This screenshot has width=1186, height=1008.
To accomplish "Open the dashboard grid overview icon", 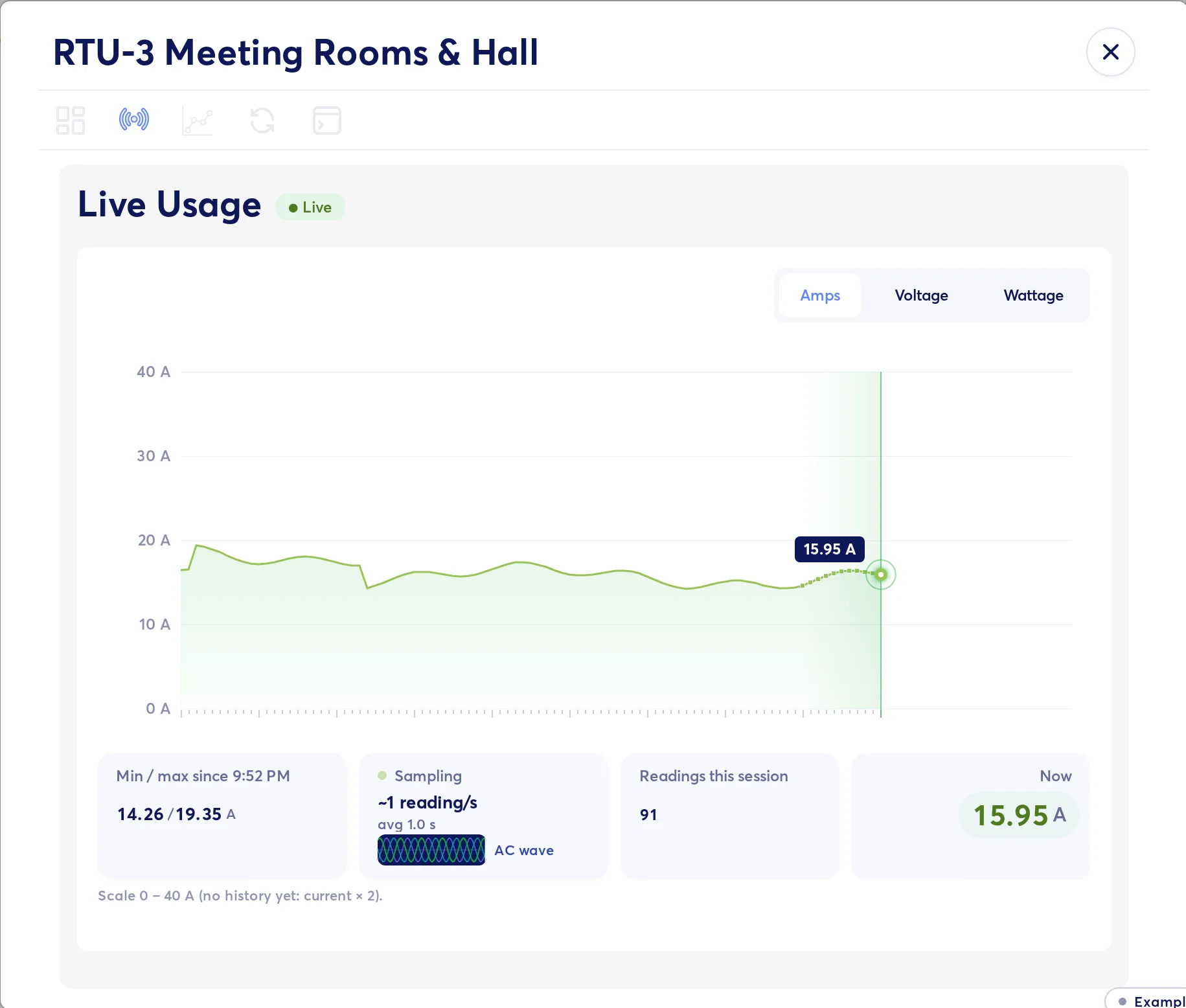I will 71,120.
